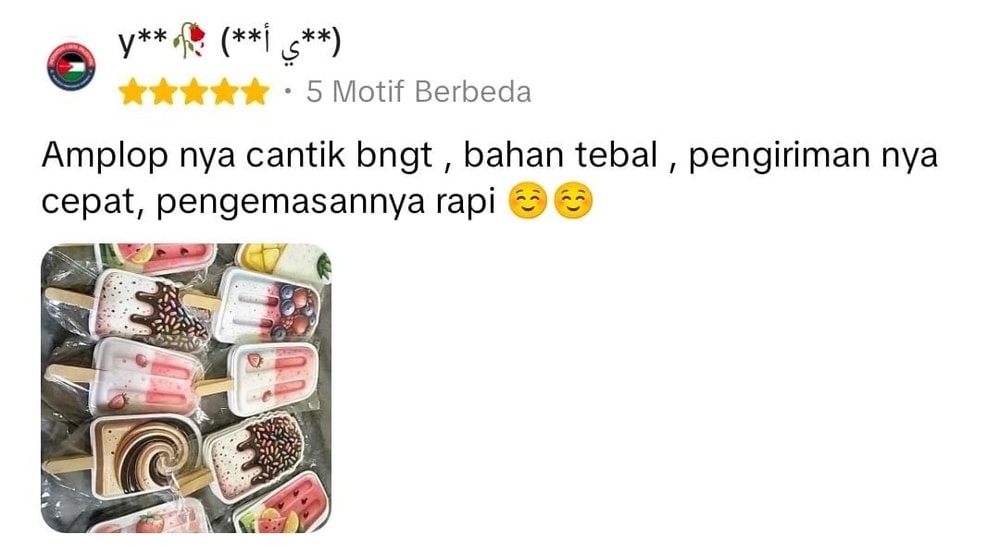Click the dot separator before '5 Motif'
Screen dimensions: 1000x547
pyautogui.click(x=288, y=92)
